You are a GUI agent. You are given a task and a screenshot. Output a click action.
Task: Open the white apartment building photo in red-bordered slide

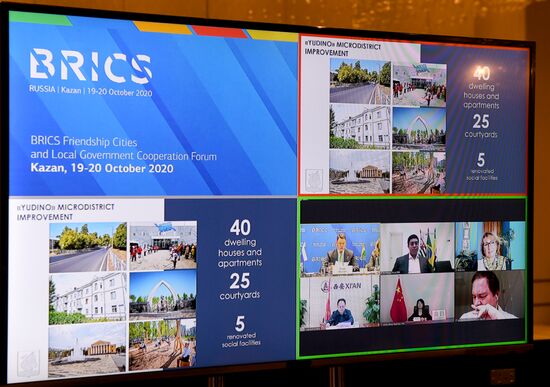pyautogui.click(x=360, y=127)
